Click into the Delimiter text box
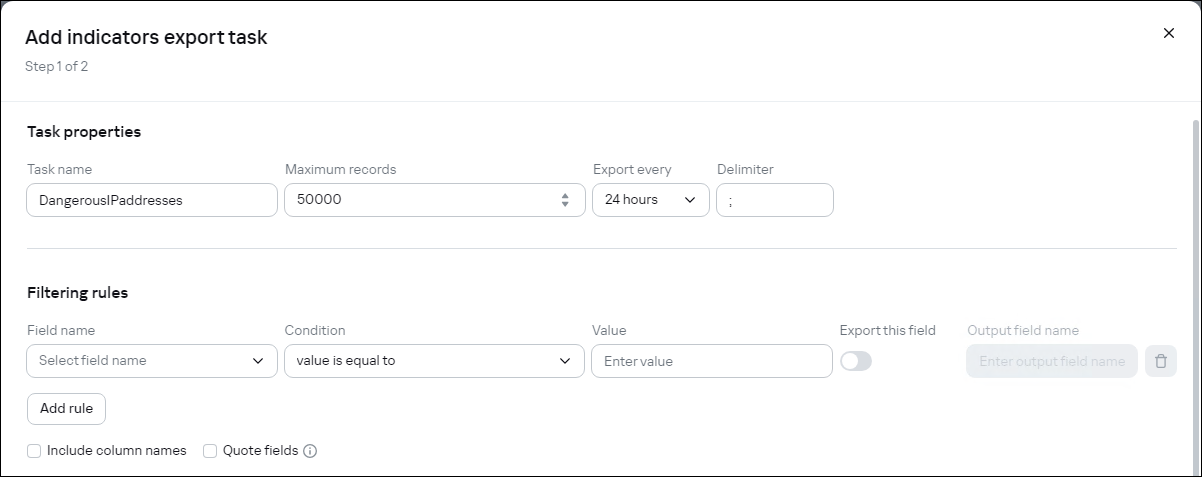This screenshot has width=1202, height=477. tap(775, 200)
